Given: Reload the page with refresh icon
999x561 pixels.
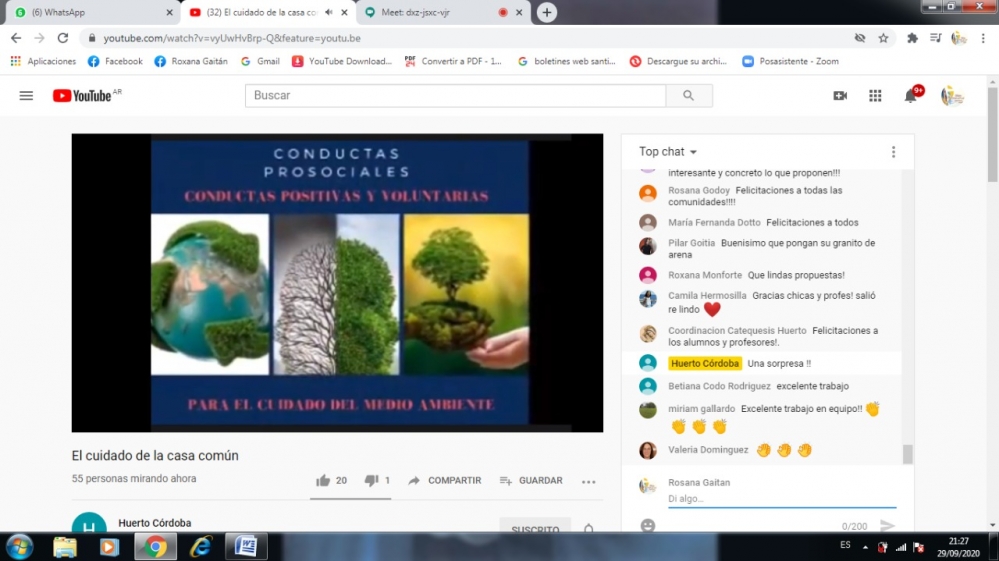Looking at the screenshot, I should tap(63, 38).
